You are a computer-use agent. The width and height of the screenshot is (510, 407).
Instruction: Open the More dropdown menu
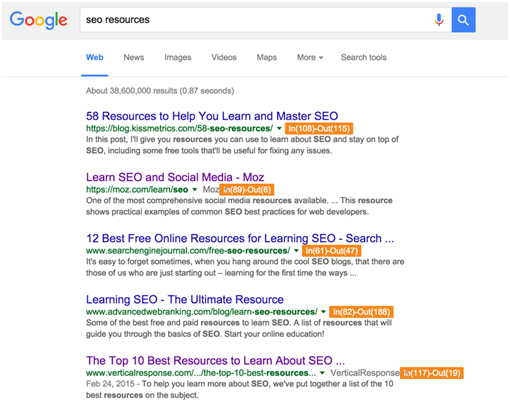(x=310, y=57)
